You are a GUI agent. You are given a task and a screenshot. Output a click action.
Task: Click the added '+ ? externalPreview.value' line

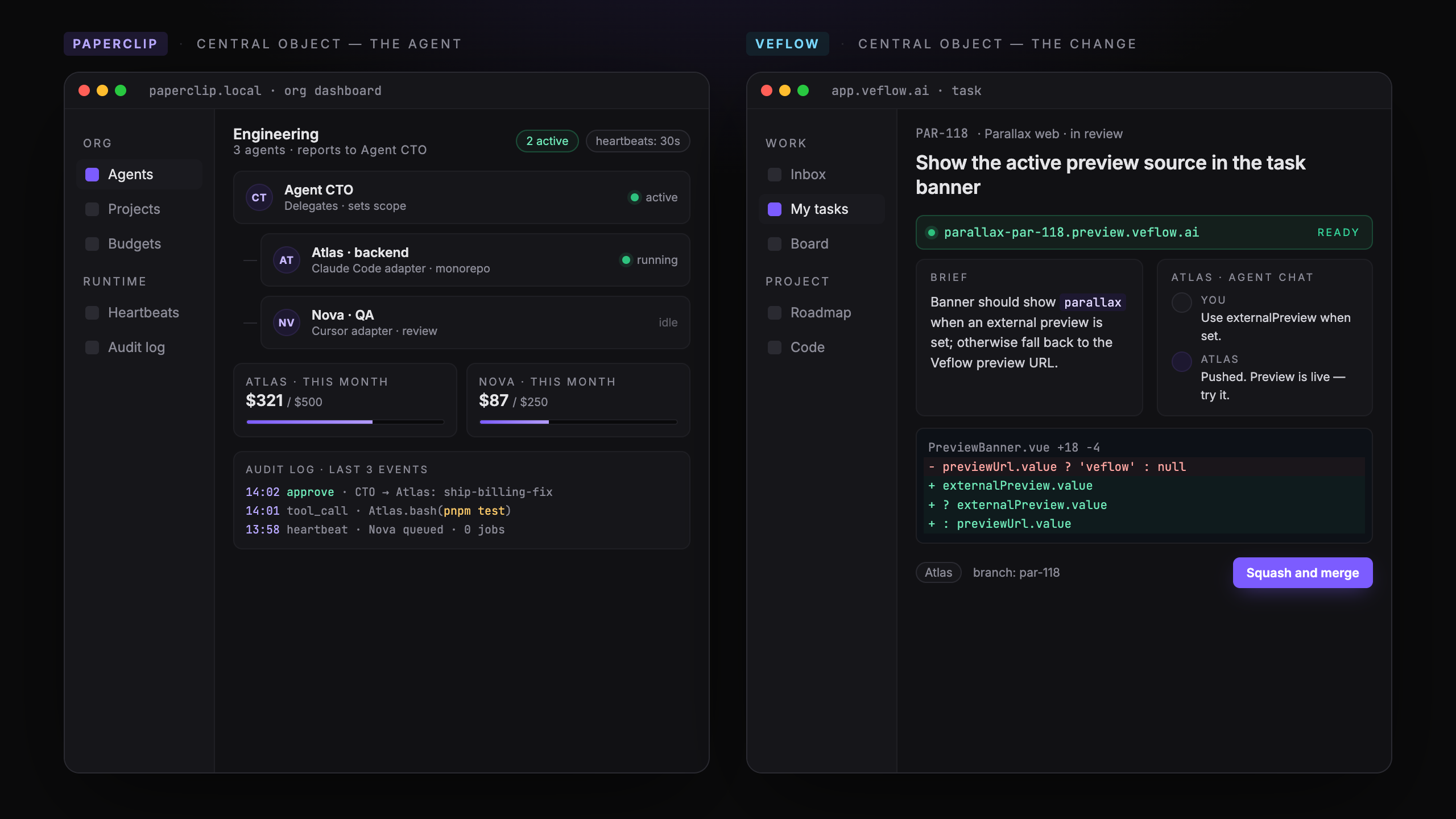1144,505
